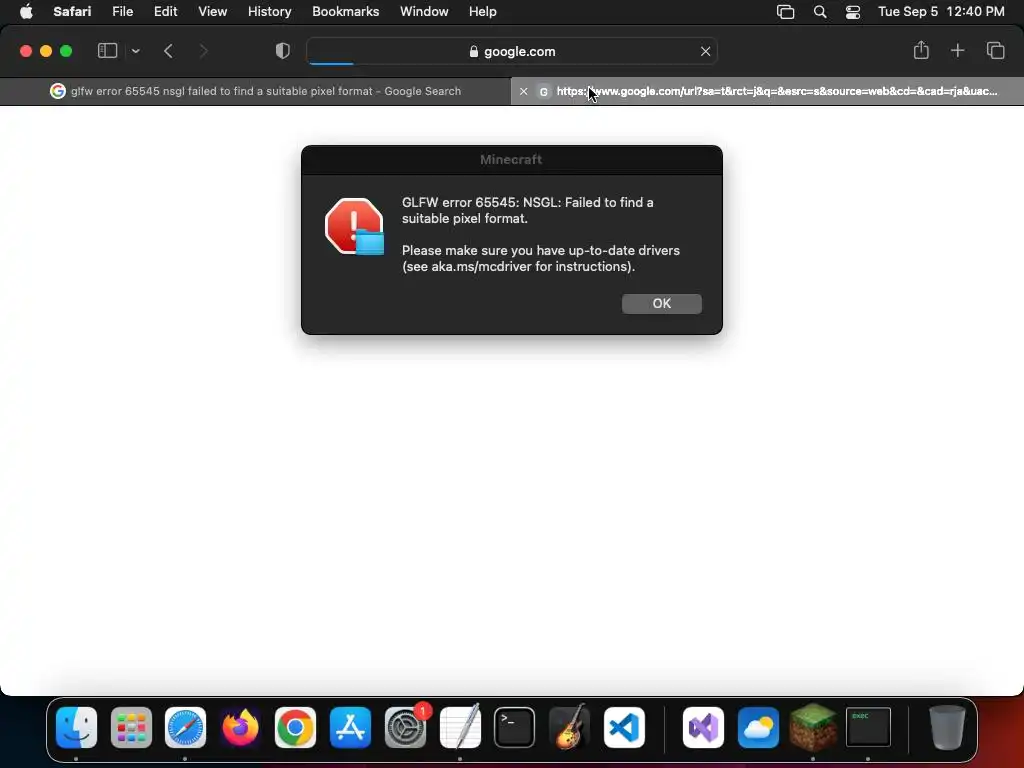Viewport: 1024px width, 768px height.
Task: Click the Minecraft icon in the Dock
Action: (813, 727)
